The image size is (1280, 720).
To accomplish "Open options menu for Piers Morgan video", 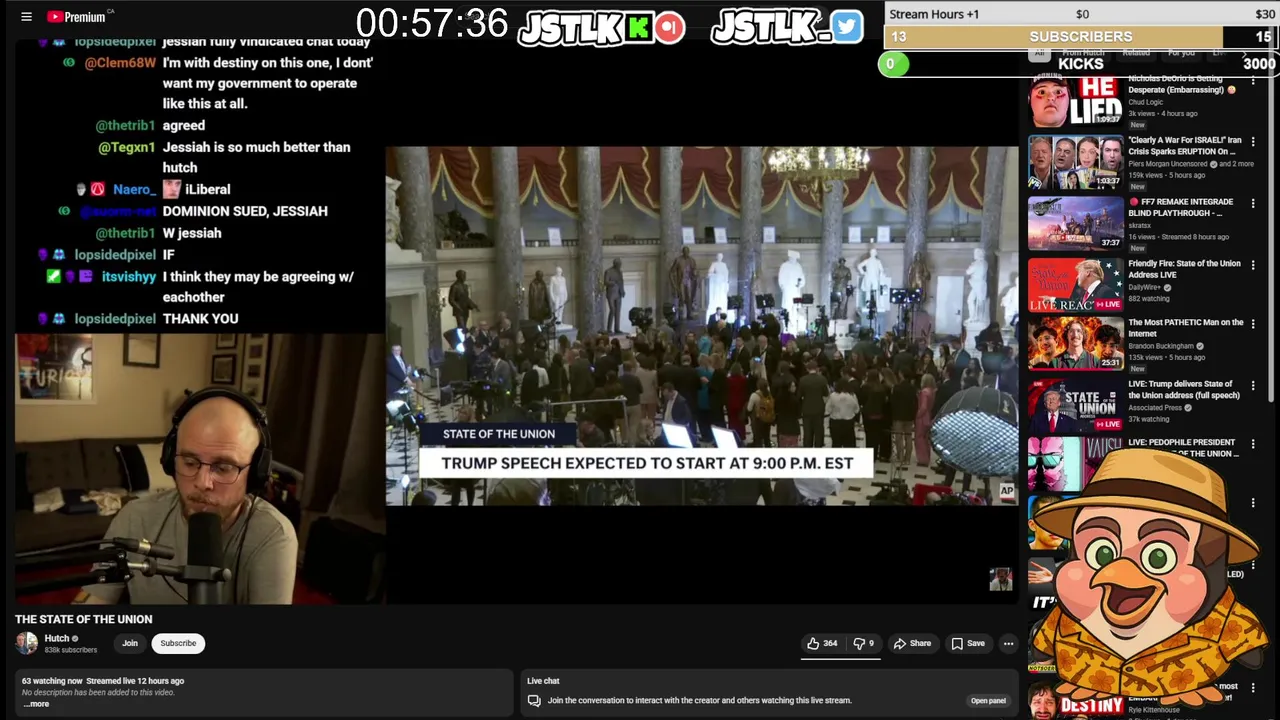I will [x=1253, y=142].
